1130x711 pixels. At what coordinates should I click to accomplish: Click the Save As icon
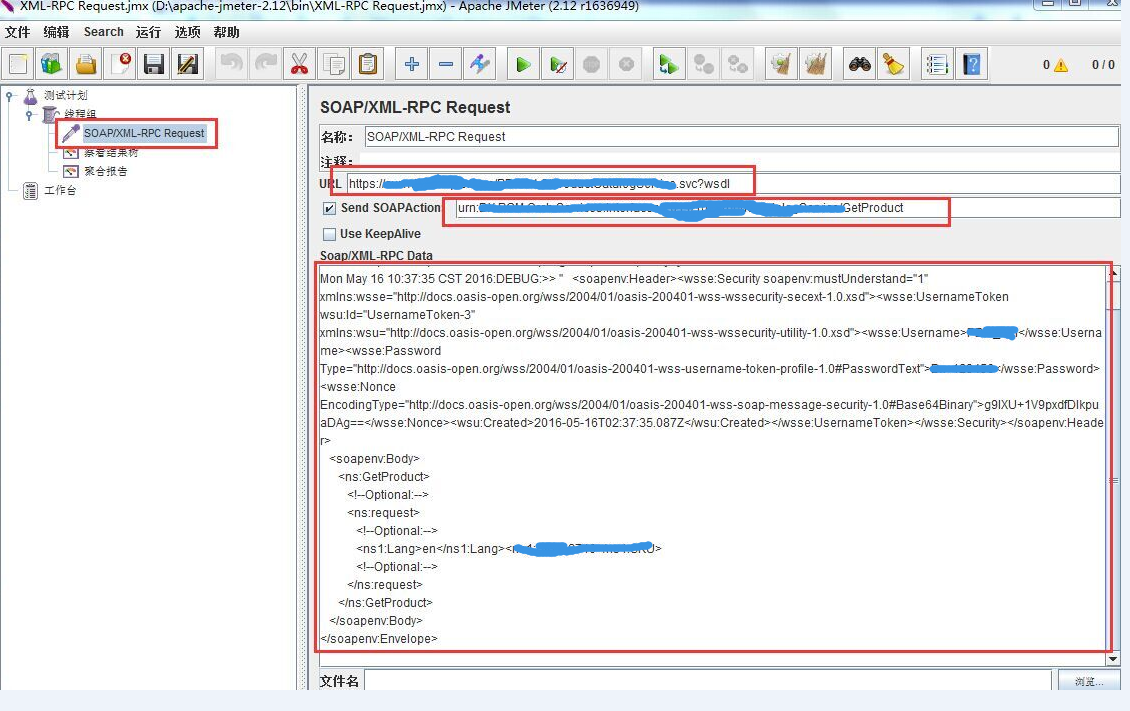pyautogui.click(x=188, y=65)
